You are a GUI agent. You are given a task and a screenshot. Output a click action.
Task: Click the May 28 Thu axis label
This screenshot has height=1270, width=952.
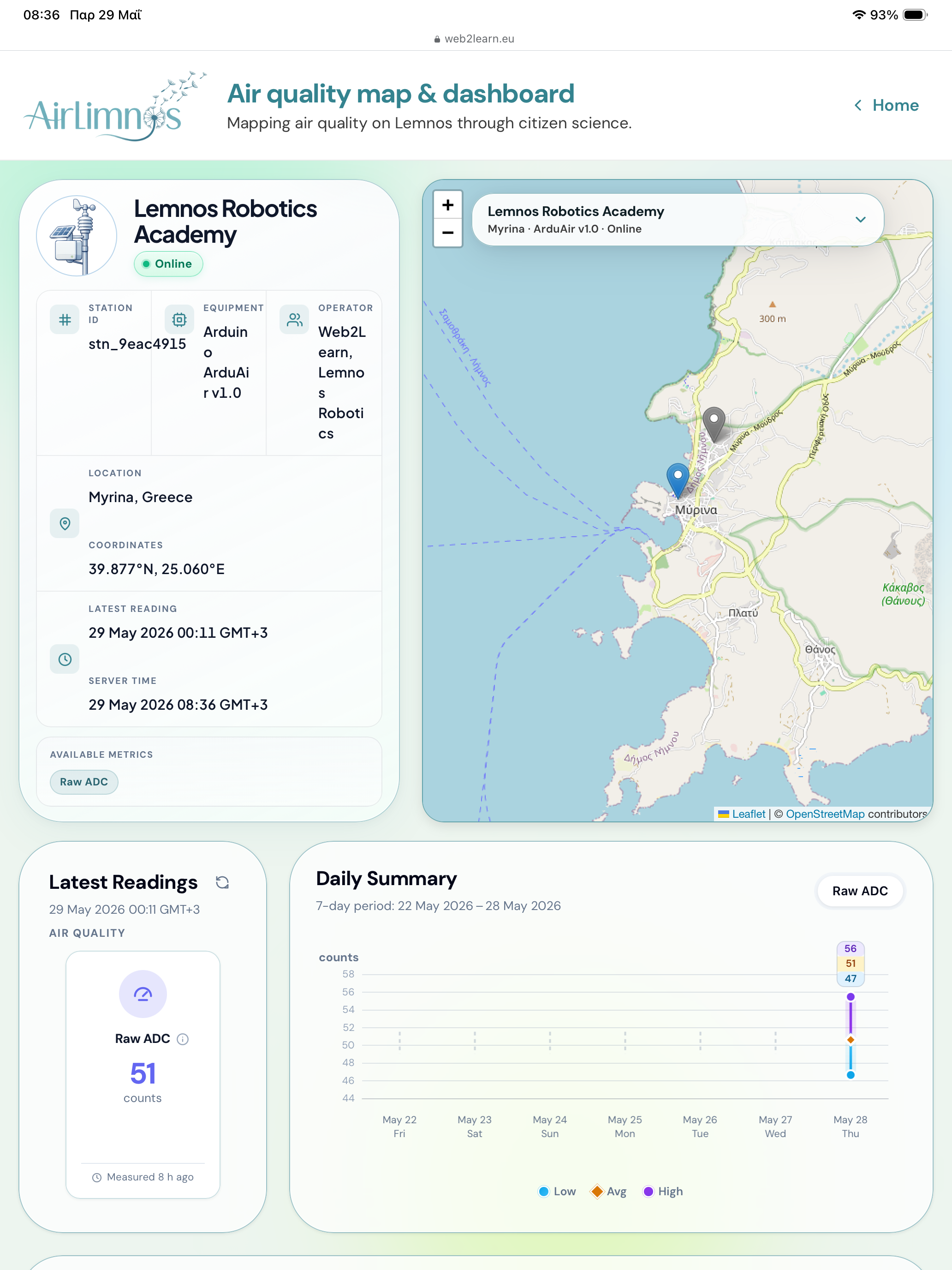tap(851, 1126)
